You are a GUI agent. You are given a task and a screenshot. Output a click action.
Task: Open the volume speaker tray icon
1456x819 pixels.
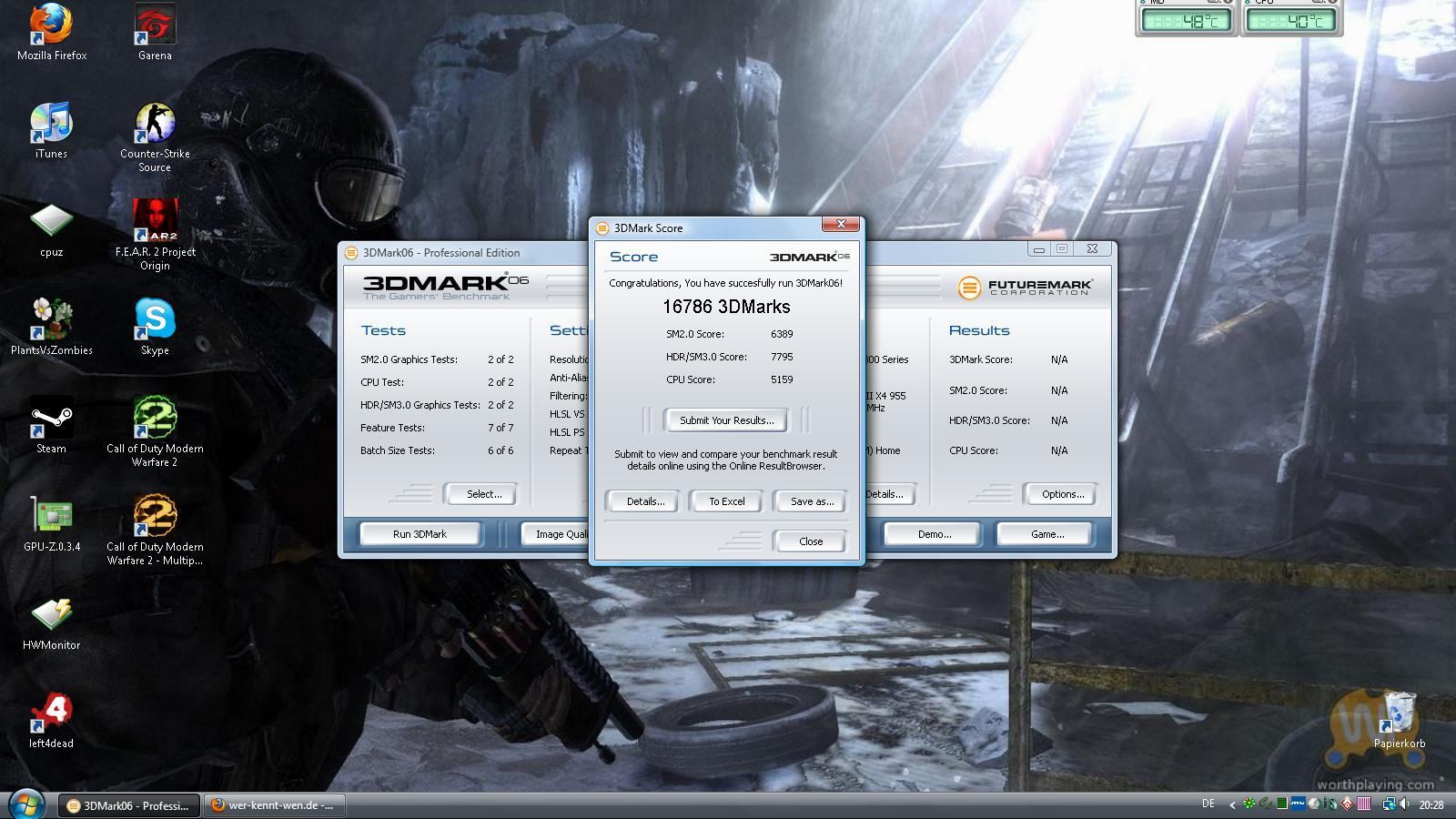coord(1406,804)
